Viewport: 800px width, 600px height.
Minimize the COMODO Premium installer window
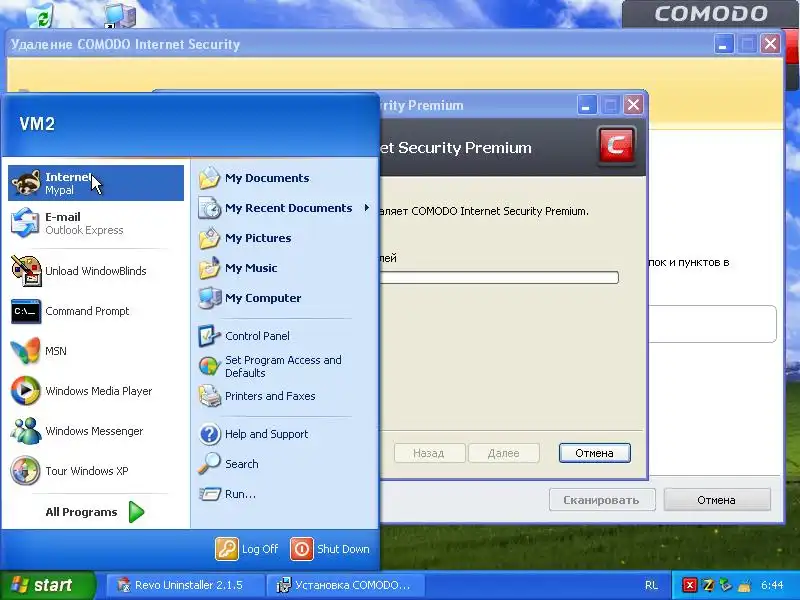point(587,105)
